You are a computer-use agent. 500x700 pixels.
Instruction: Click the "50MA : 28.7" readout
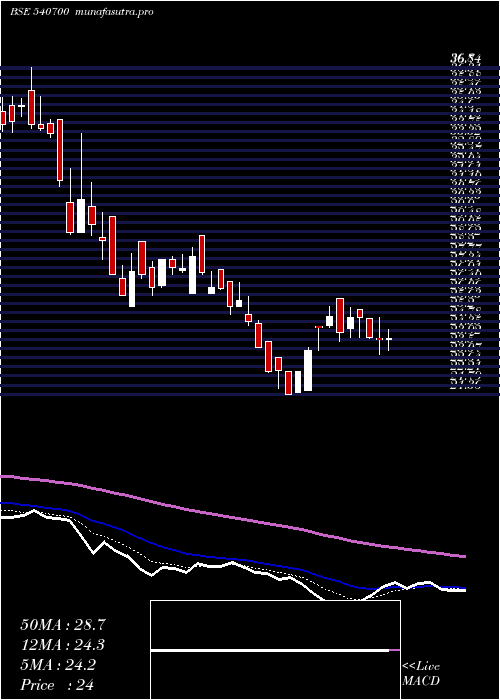pos(63,625)
